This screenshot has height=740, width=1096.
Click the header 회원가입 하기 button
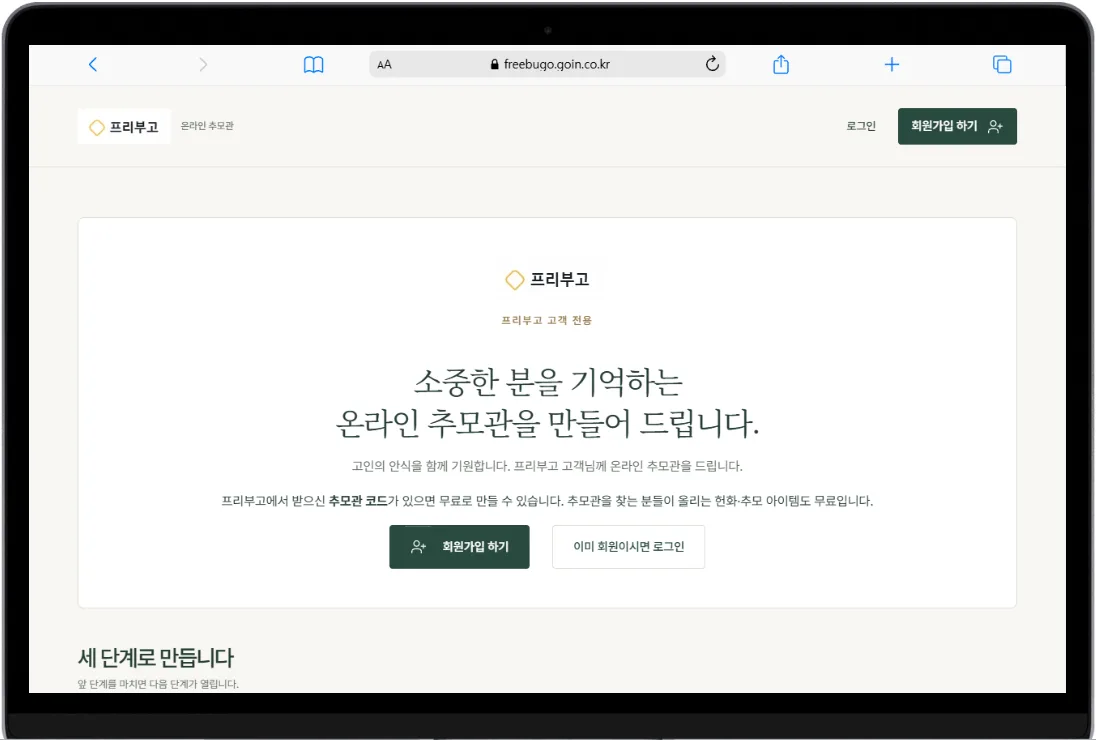[957, 126]
